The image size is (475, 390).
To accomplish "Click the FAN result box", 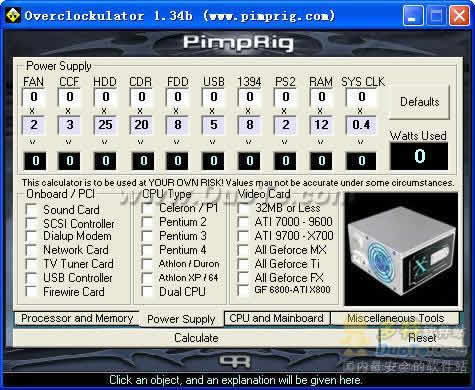I will pos(35,161).
